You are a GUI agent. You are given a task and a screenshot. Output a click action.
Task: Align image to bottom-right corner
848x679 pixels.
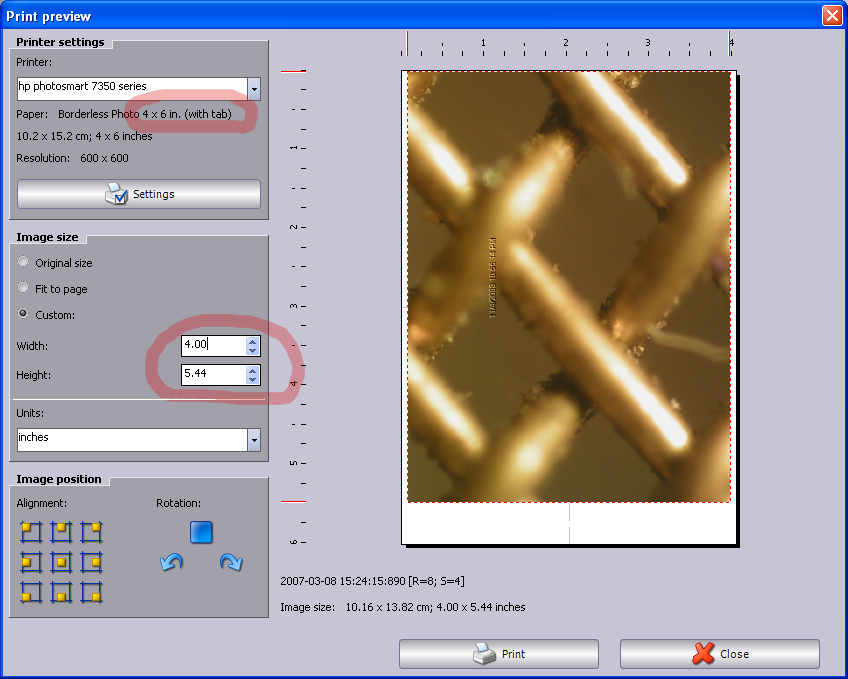coord(91,592)
